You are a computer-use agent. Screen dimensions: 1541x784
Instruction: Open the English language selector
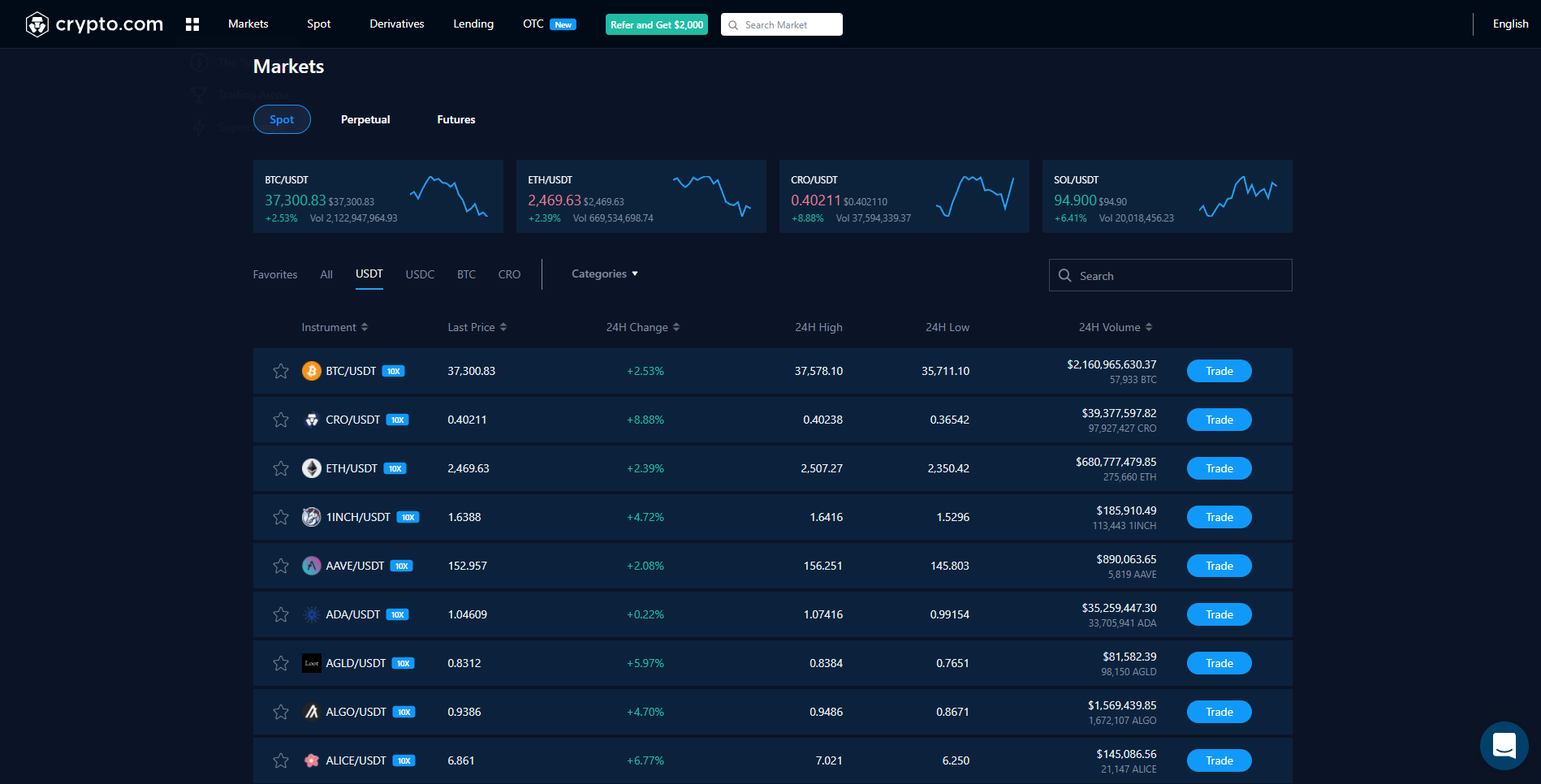(1510, 24)
